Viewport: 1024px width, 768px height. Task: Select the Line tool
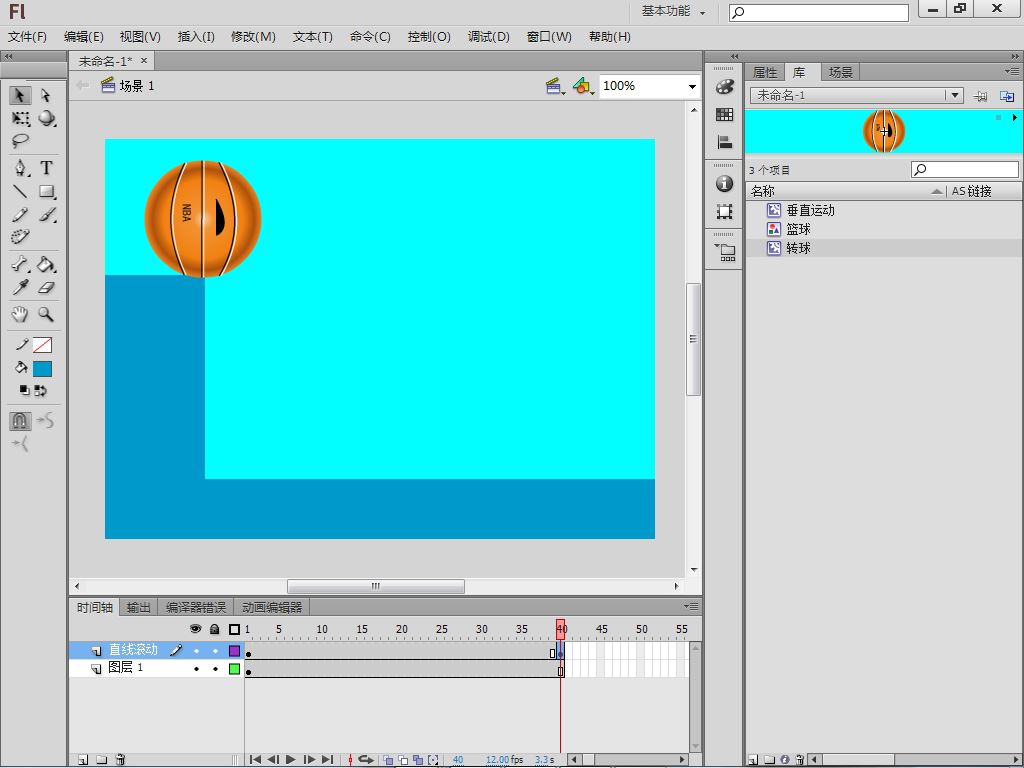tap(20, 191)
